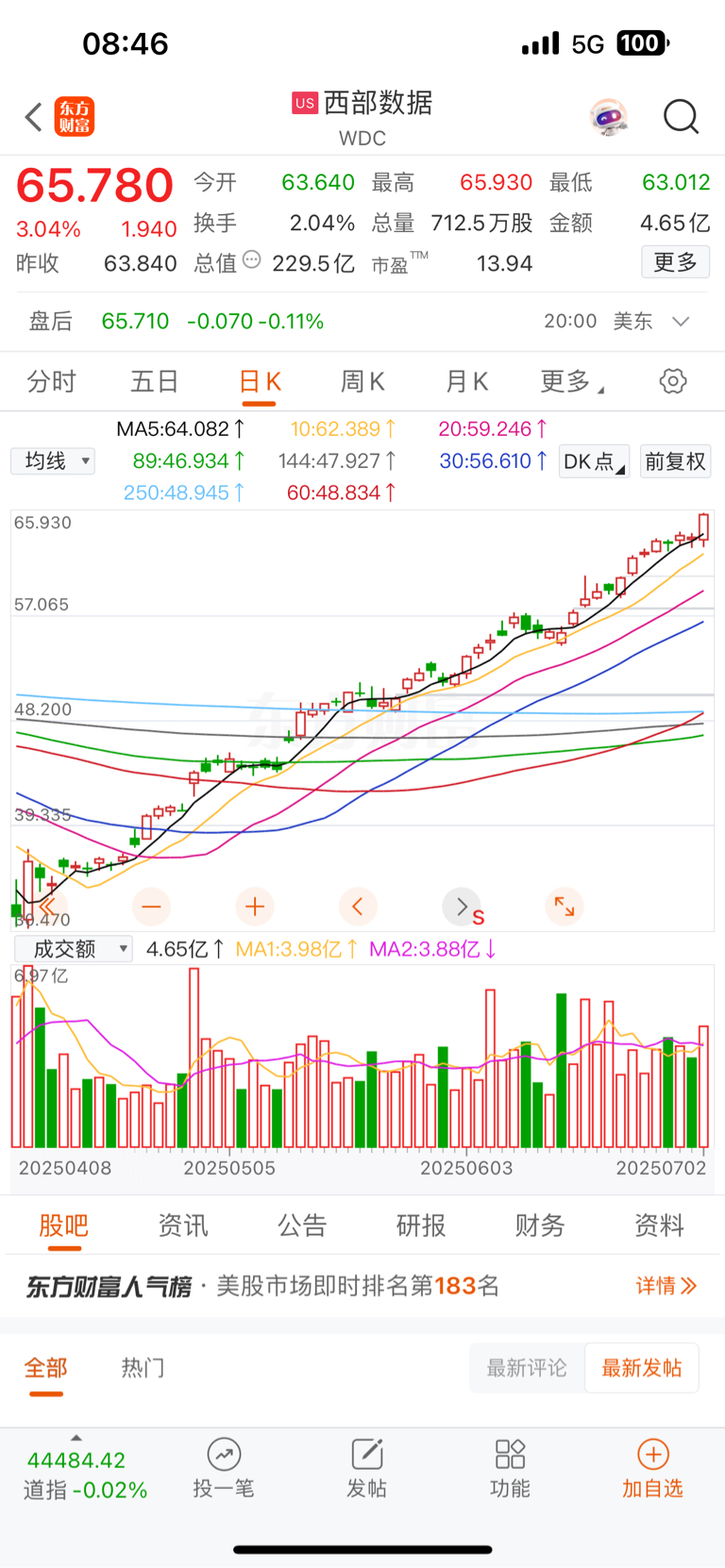Screen dimensions: 725x1568
Task: Open the 公告 tab
Action: click(x=302, y=1226)
